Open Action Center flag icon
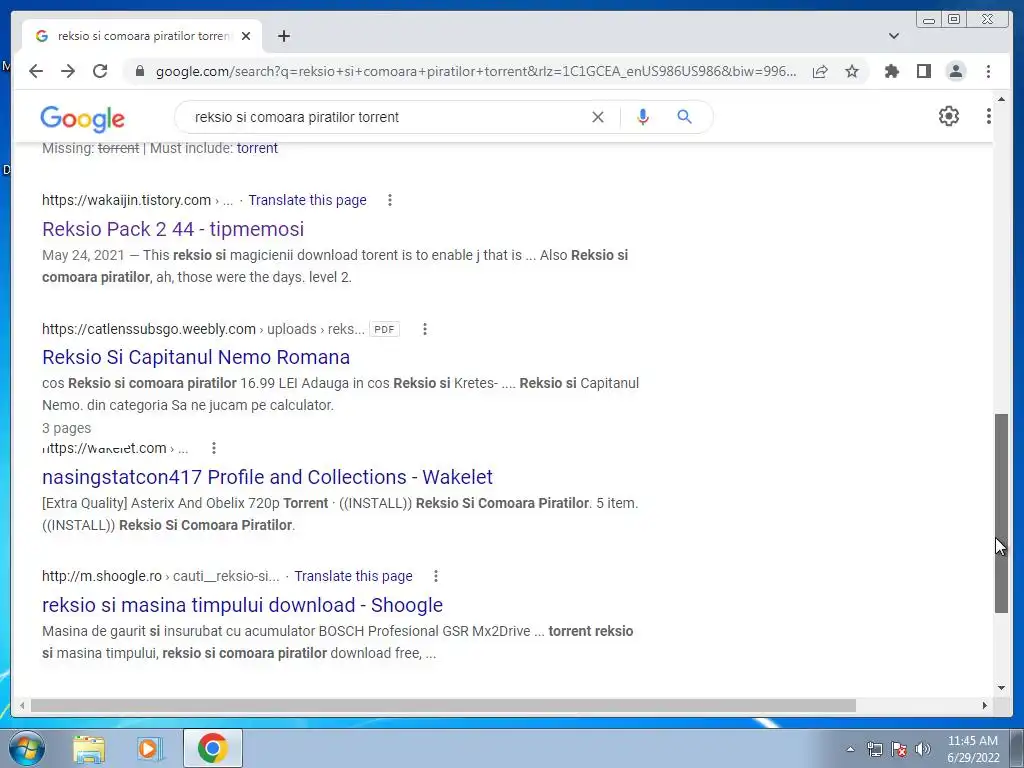 pyautogui.click(x=899, y=749)
